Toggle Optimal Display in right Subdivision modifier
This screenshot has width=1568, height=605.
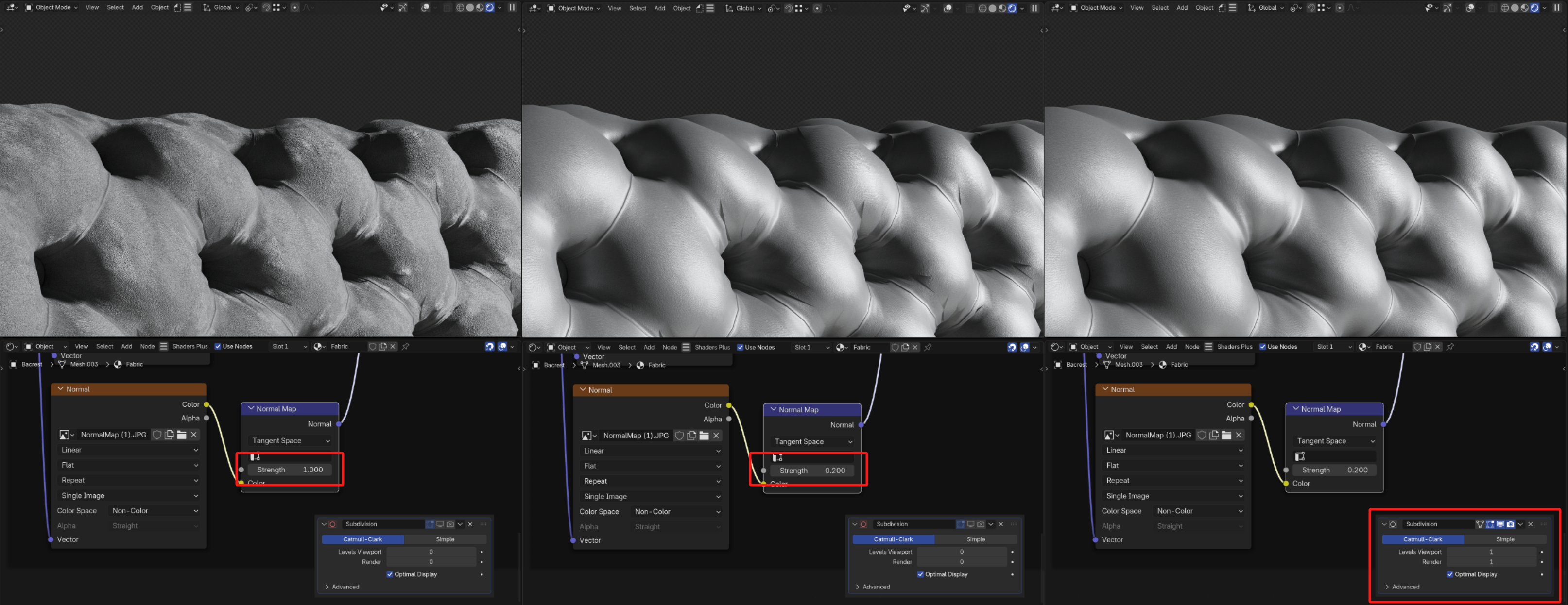click(1450, 574)
